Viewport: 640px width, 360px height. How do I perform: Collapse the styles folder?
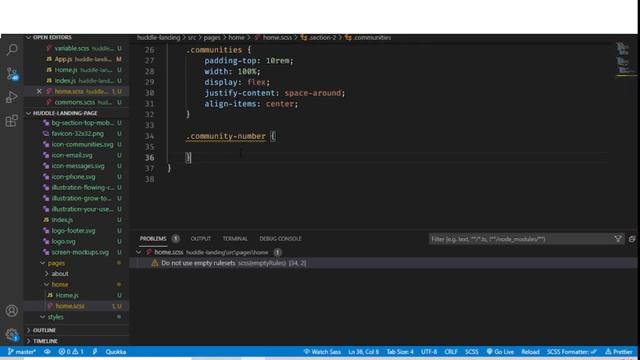(56, 317)
